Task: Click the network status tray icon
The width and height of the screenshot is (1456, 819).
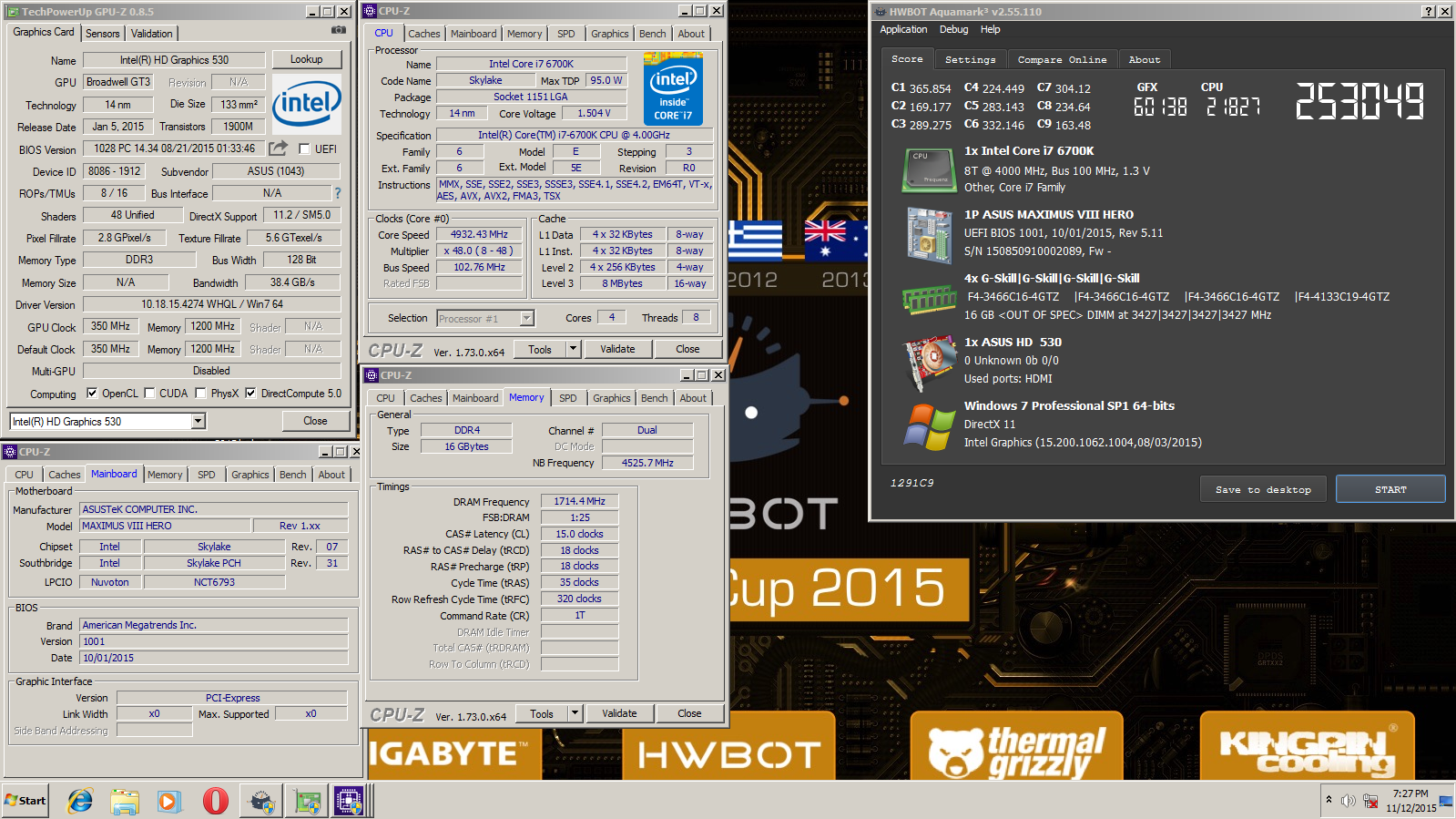Action: (x=1369, y=801)
